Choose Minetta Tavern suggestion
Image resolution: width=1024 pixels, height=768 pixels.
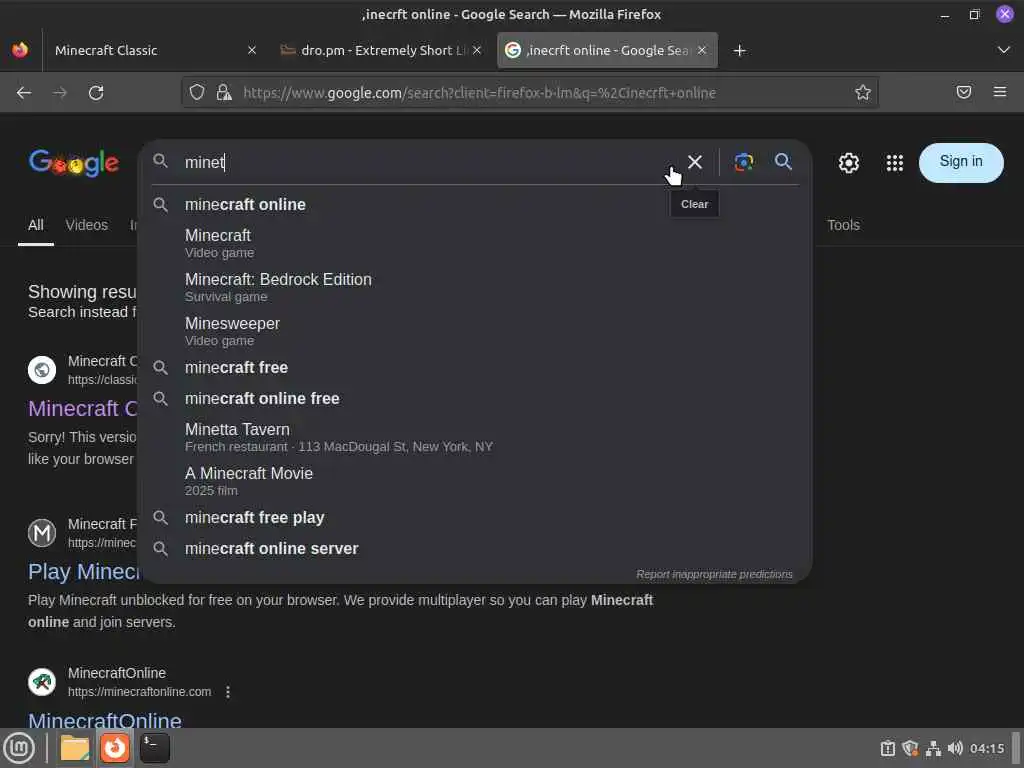475,437
